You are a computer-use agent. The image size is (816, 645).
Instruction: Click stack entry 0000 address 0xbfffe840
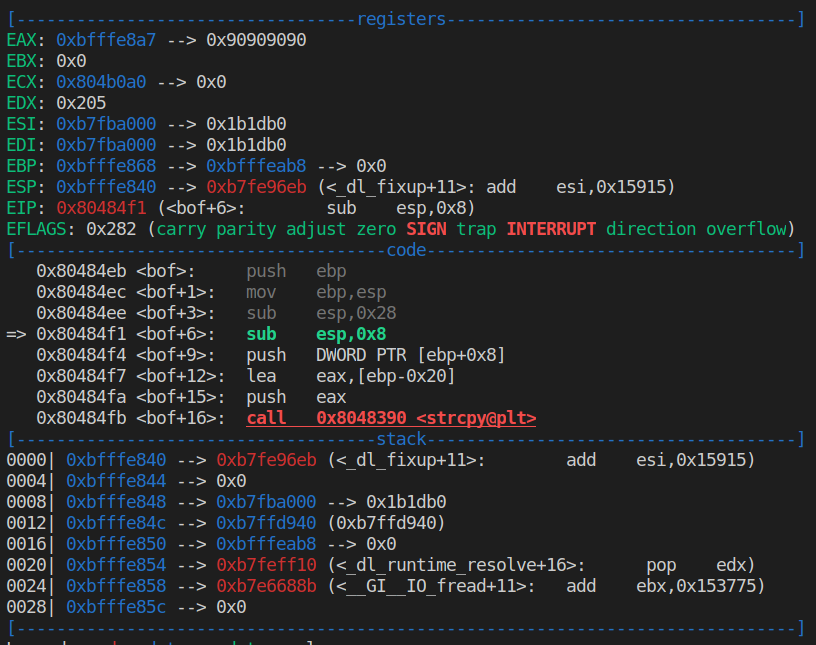[x=116, y=460]
